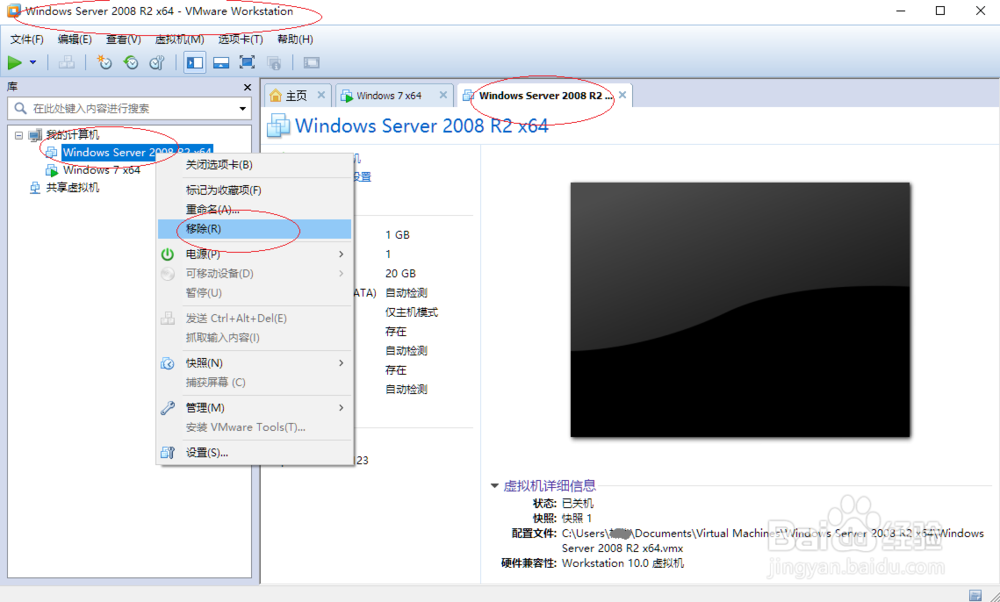Viewport: 1000px width, 602px height.
Task: Close the 库 library panel
Action: click(247, 87)
